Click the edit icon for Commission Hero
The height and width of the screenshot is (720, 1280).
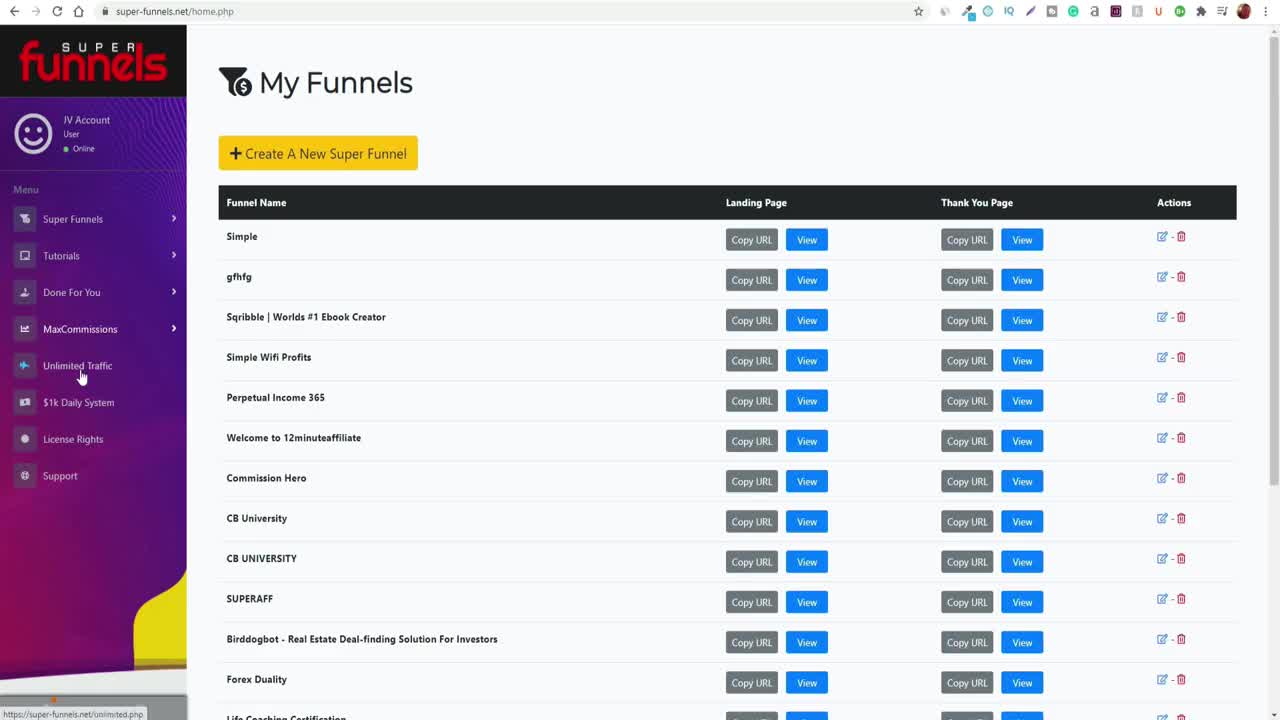click(1162, 478)
